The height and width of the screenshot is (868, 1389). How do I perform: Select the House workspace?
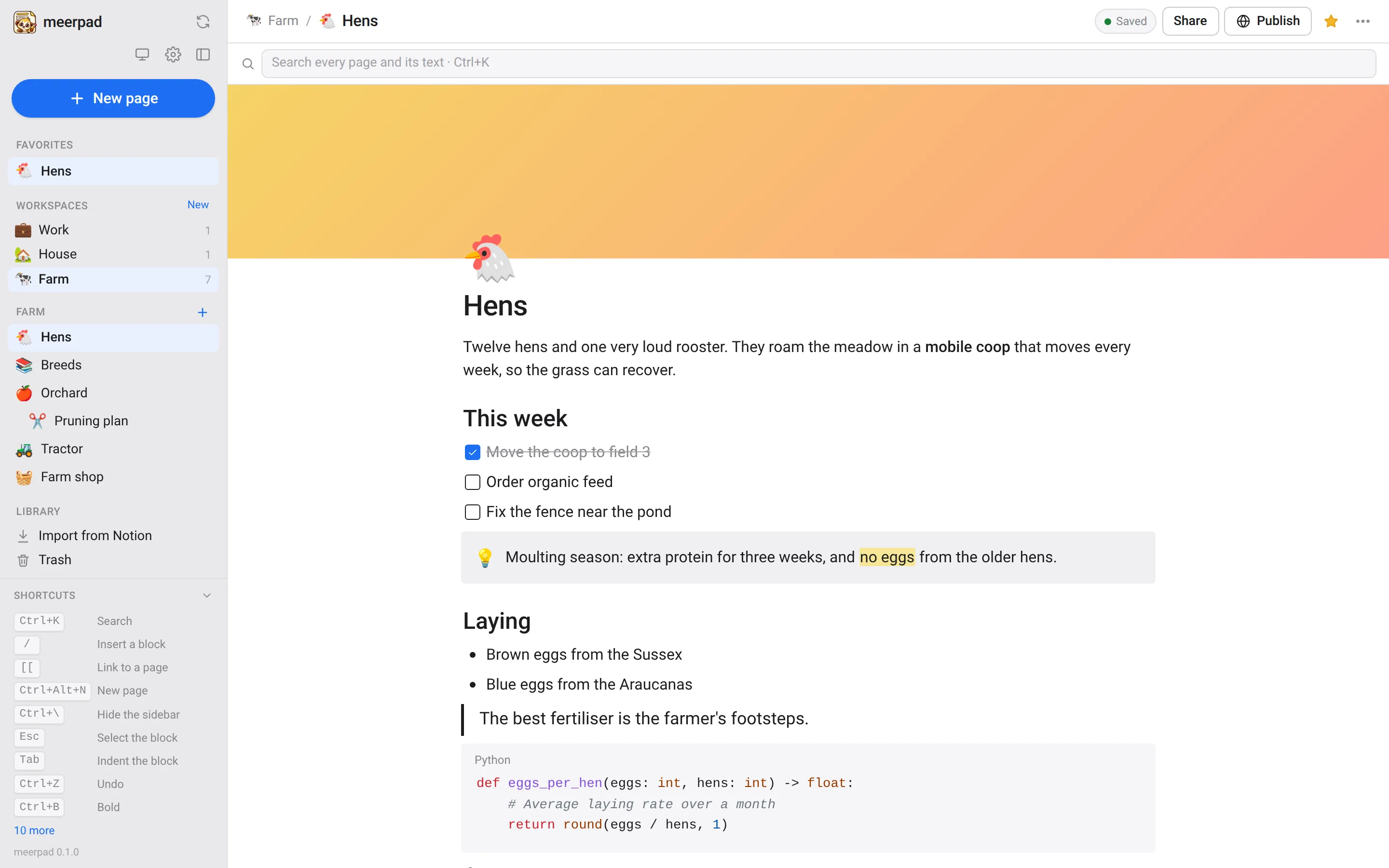coord(113,254)
